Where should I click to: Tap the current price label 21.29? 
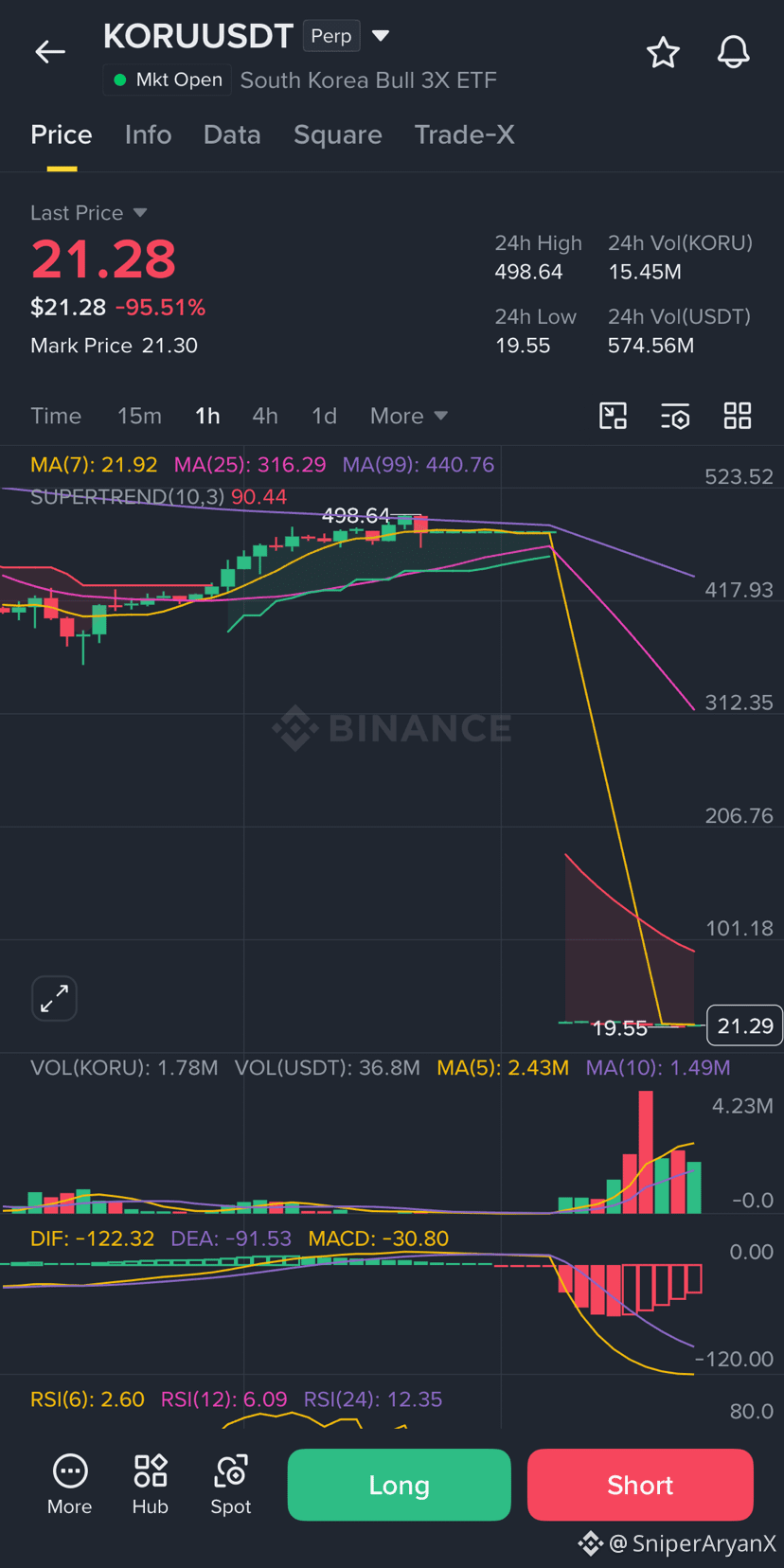click(744, 1025)
